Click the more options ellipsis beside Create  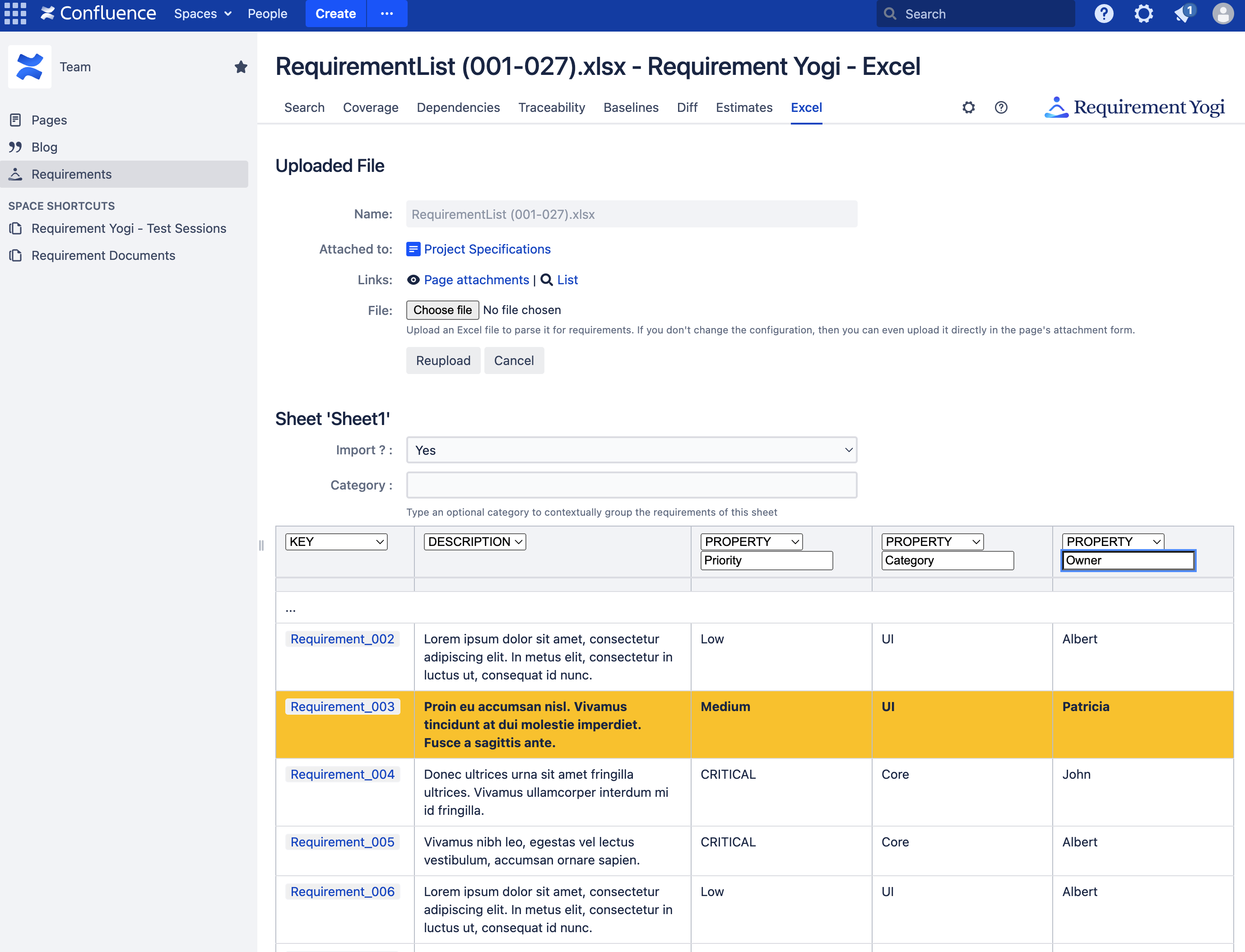pos(387,14)
